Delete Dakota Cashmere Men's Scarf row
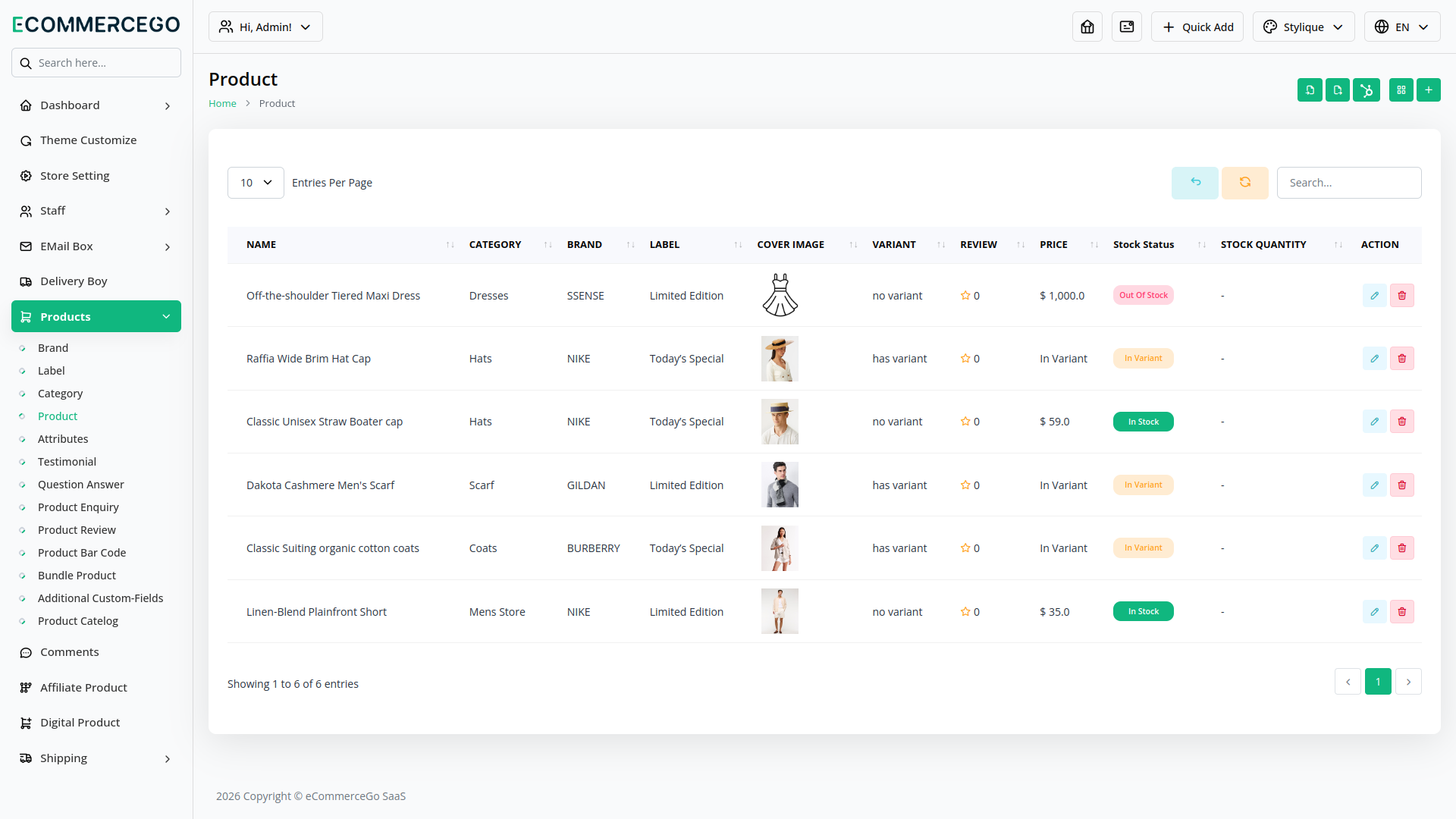Screen dimensions: 1456x819 (x=1401, y=485)
